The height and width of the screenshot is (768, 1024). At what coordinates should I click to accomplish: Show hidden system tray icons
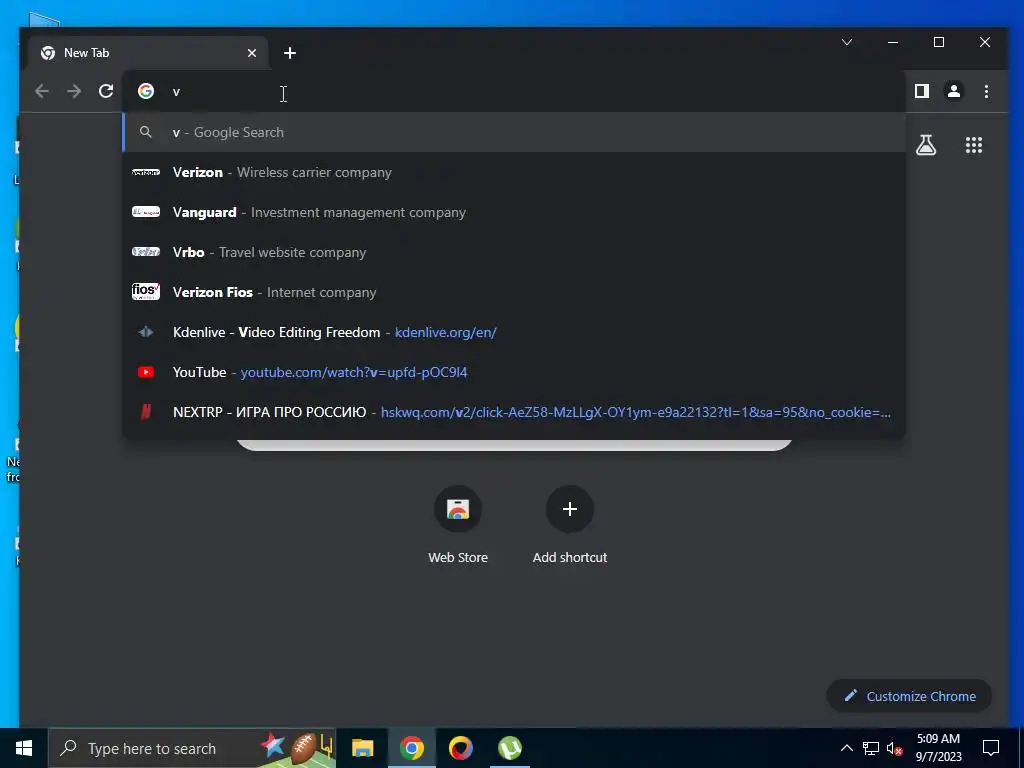(846, 748)
